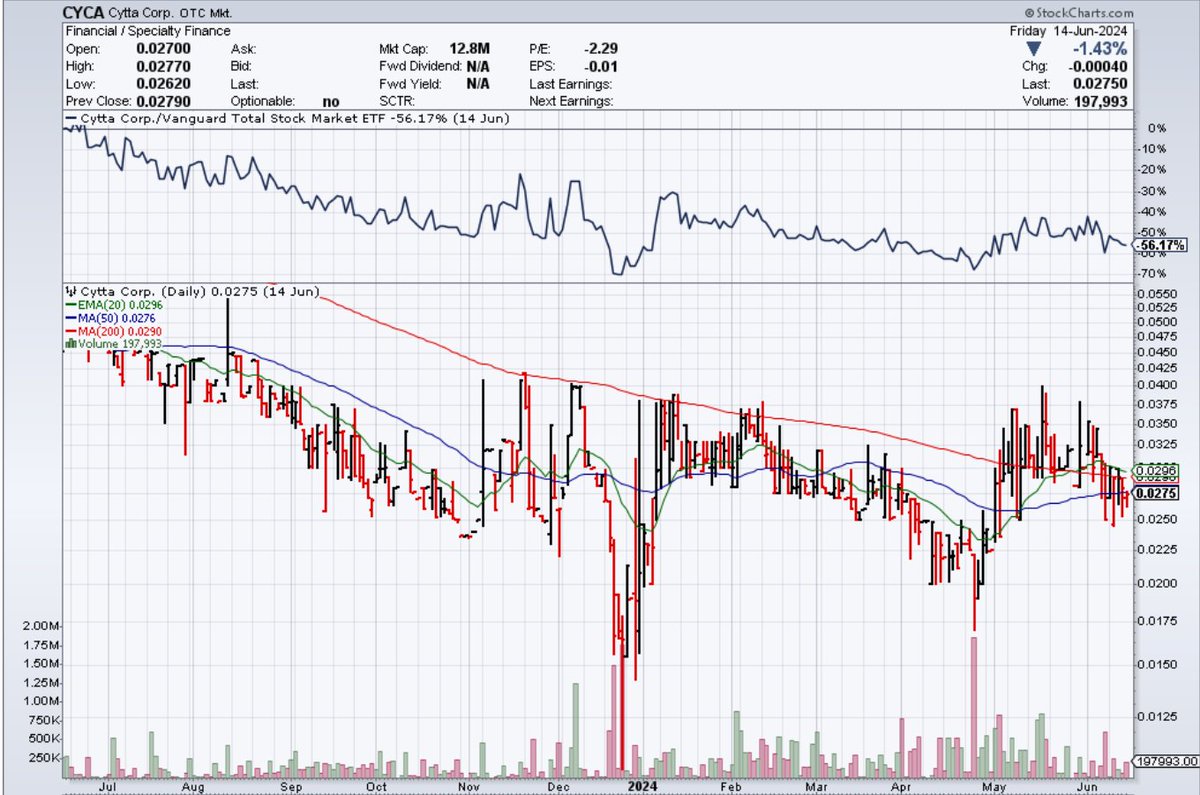Click the -56.17% performance marker on the right

tap(1160, 242)
